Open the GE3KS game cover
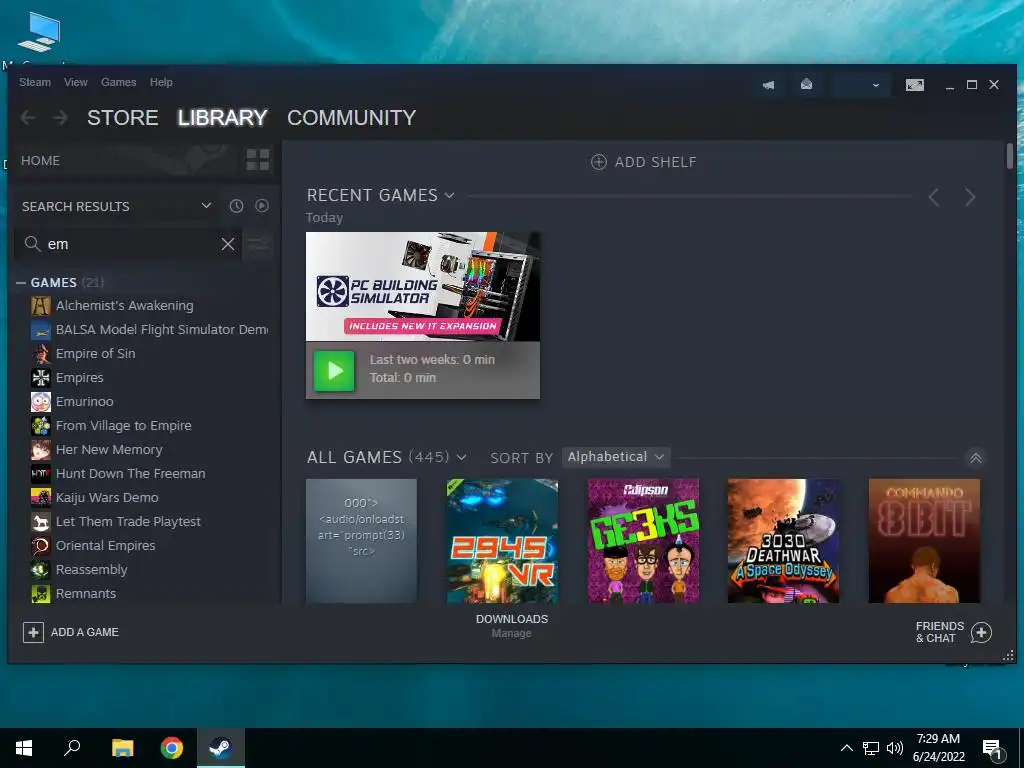The height and width of the screenshot is (768, 1024). (643, 541)
